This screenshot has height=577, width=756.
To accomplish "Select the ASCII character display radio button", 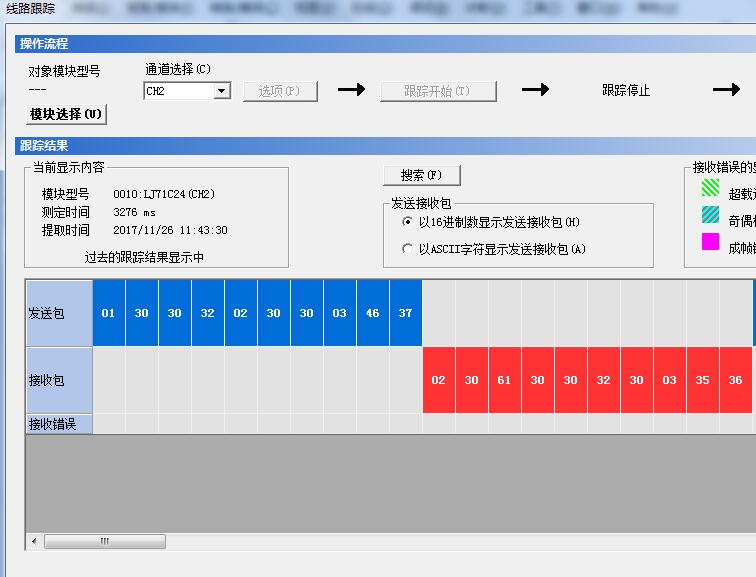I will click(x=407, y=249).
